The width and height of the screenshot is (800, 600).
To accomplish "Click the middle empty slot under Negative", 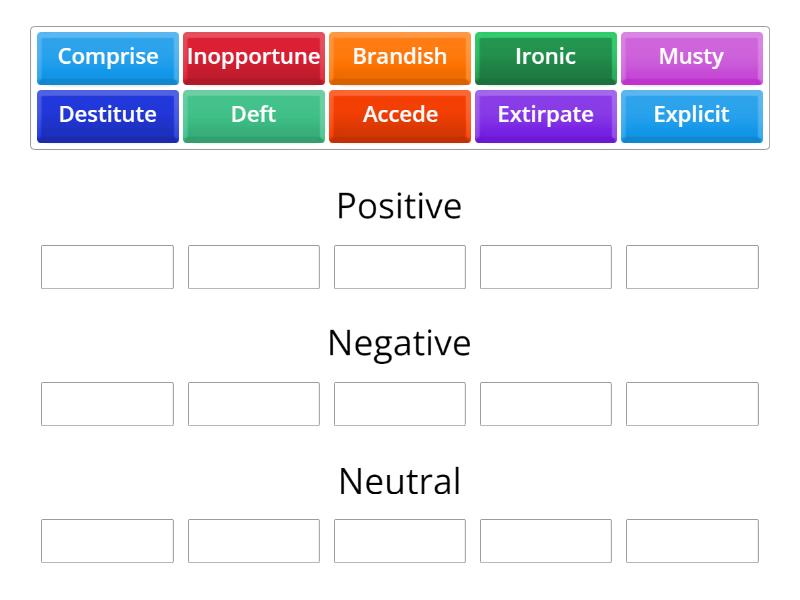I will pyautogui.click(x=400, y=404).
